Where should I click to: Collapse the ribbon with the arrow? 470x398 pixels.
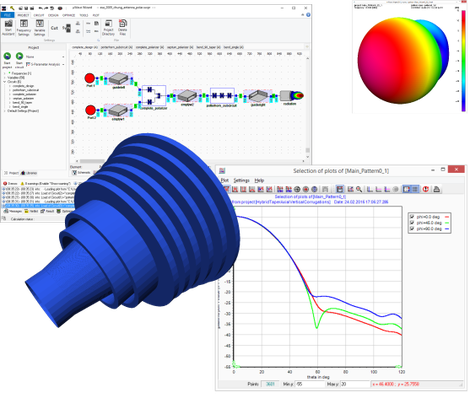[x=303, y=15]
